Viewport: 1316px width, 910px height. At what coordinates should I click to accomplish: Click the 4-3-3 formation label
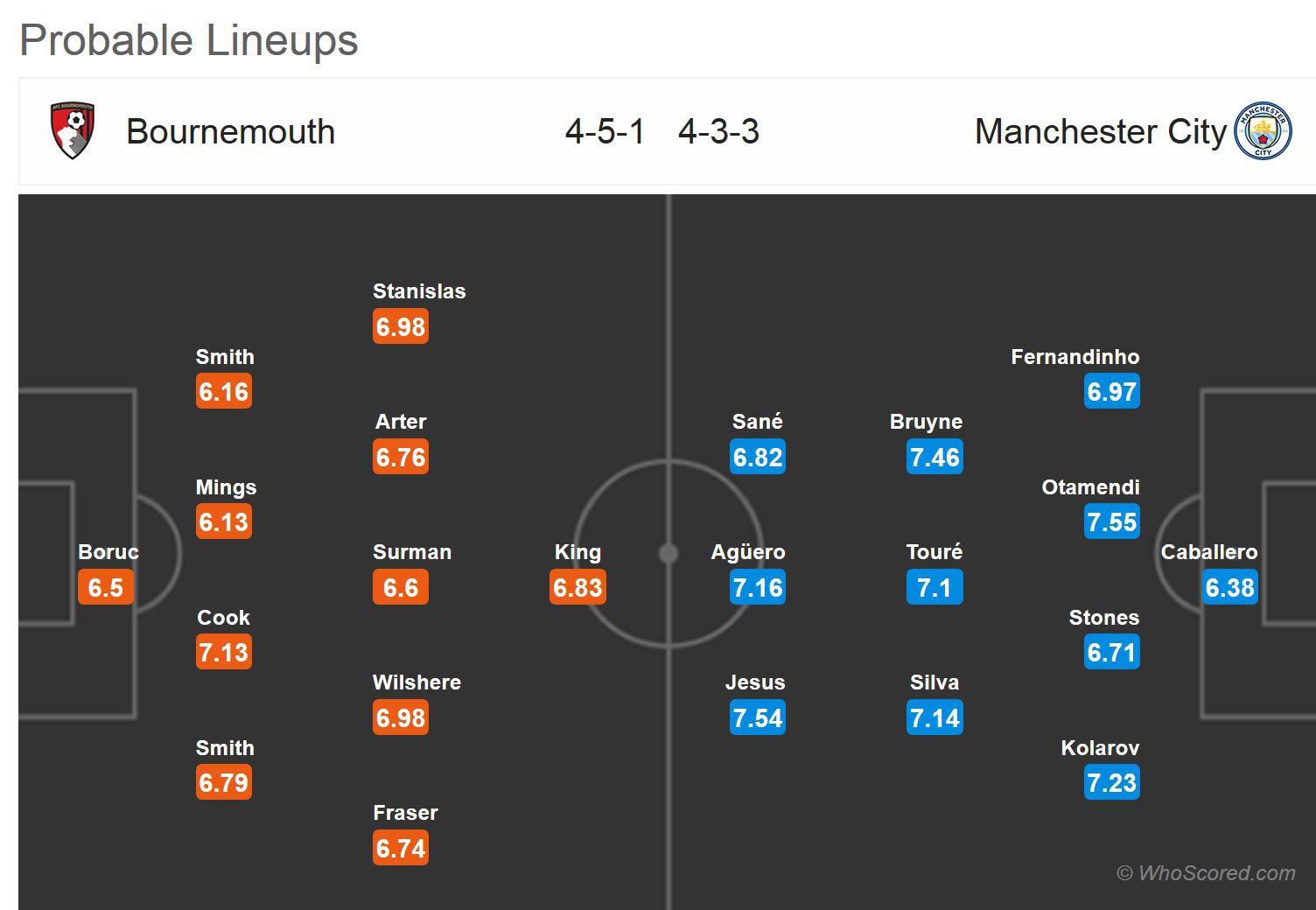(x=718, y=132)
